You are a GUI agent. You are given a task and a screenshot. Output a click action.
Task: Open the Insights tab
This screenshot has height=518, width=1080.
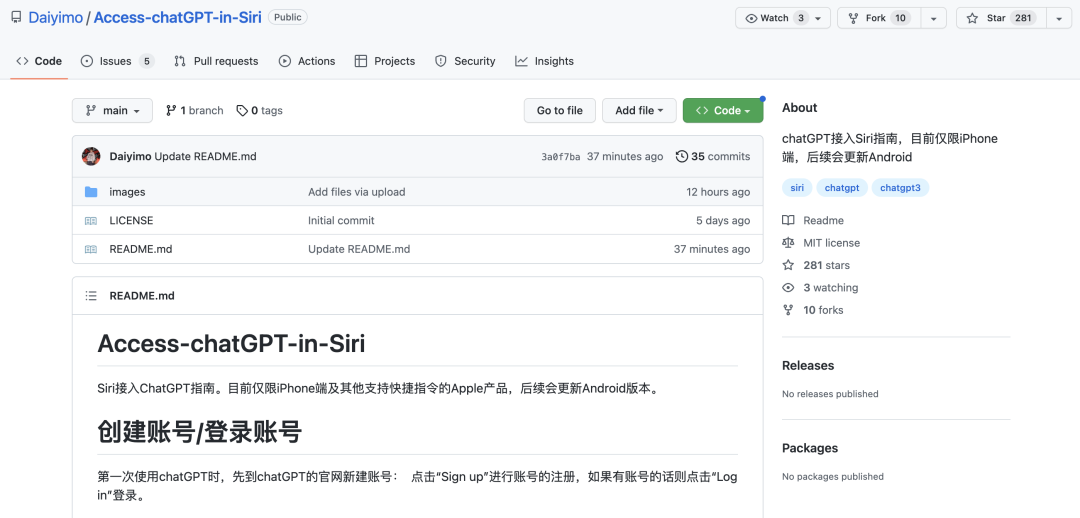pos(544,61)
